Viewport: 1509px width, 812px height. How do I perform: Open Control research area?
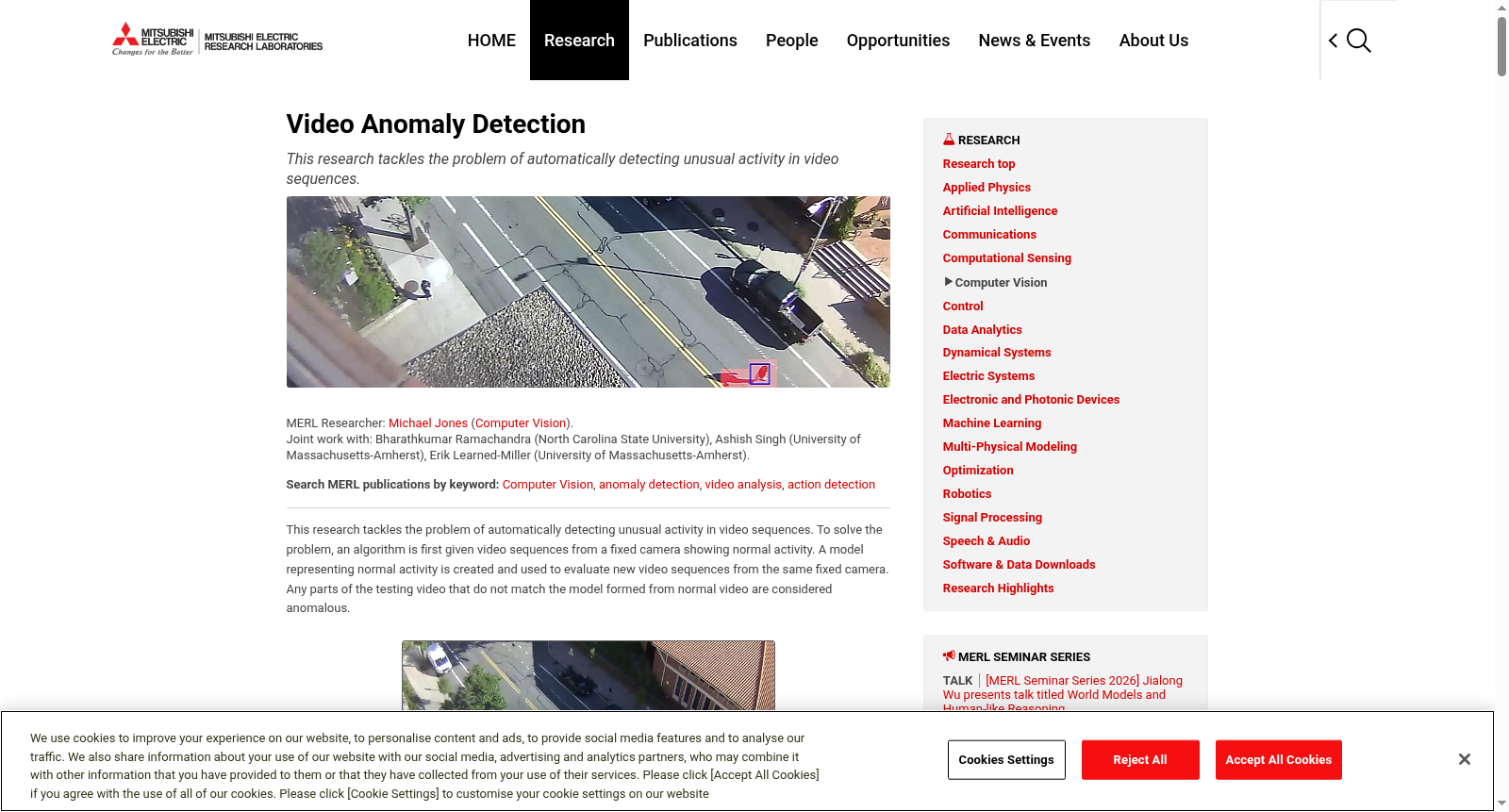click(963, 307)
